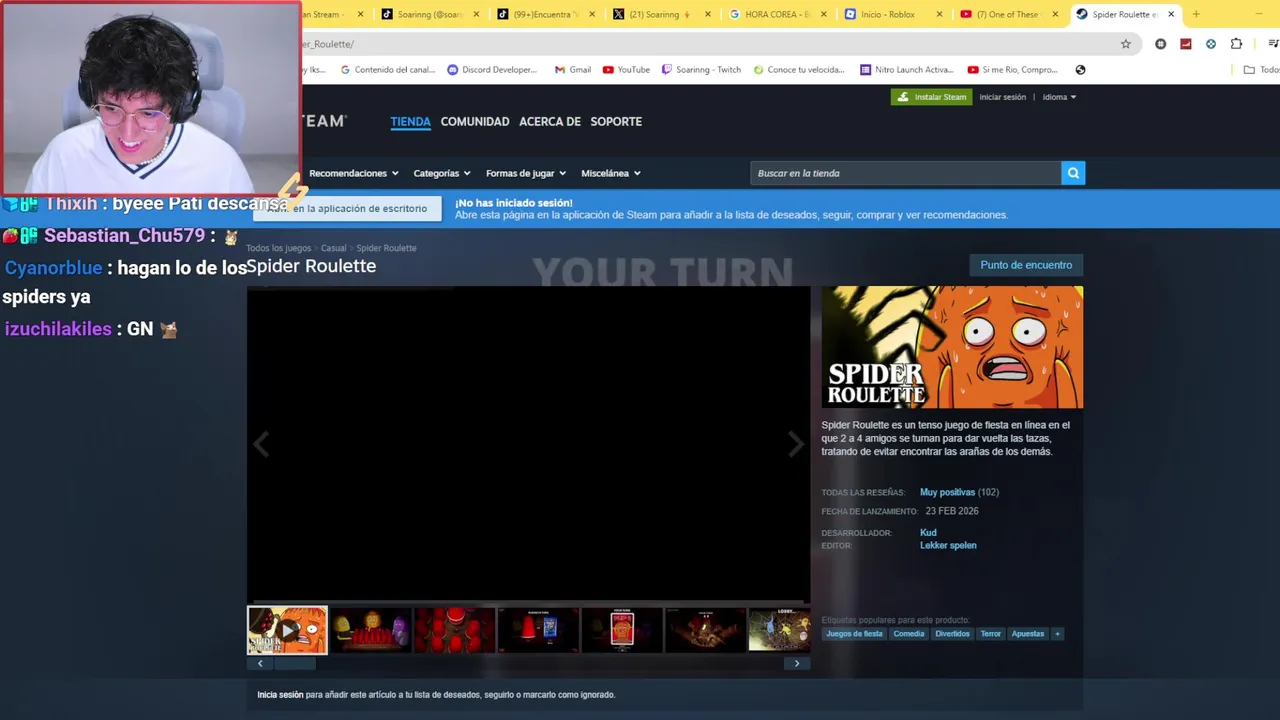Click the Casual breadcrumb link

pyautogui.click(x=333, y=248)
